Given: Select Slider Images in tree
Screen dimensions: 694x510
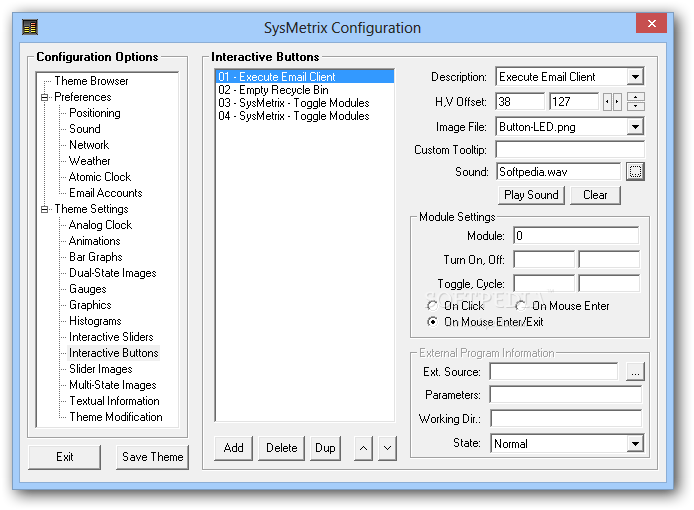Looking at the screenshot, I should point(100,369).
